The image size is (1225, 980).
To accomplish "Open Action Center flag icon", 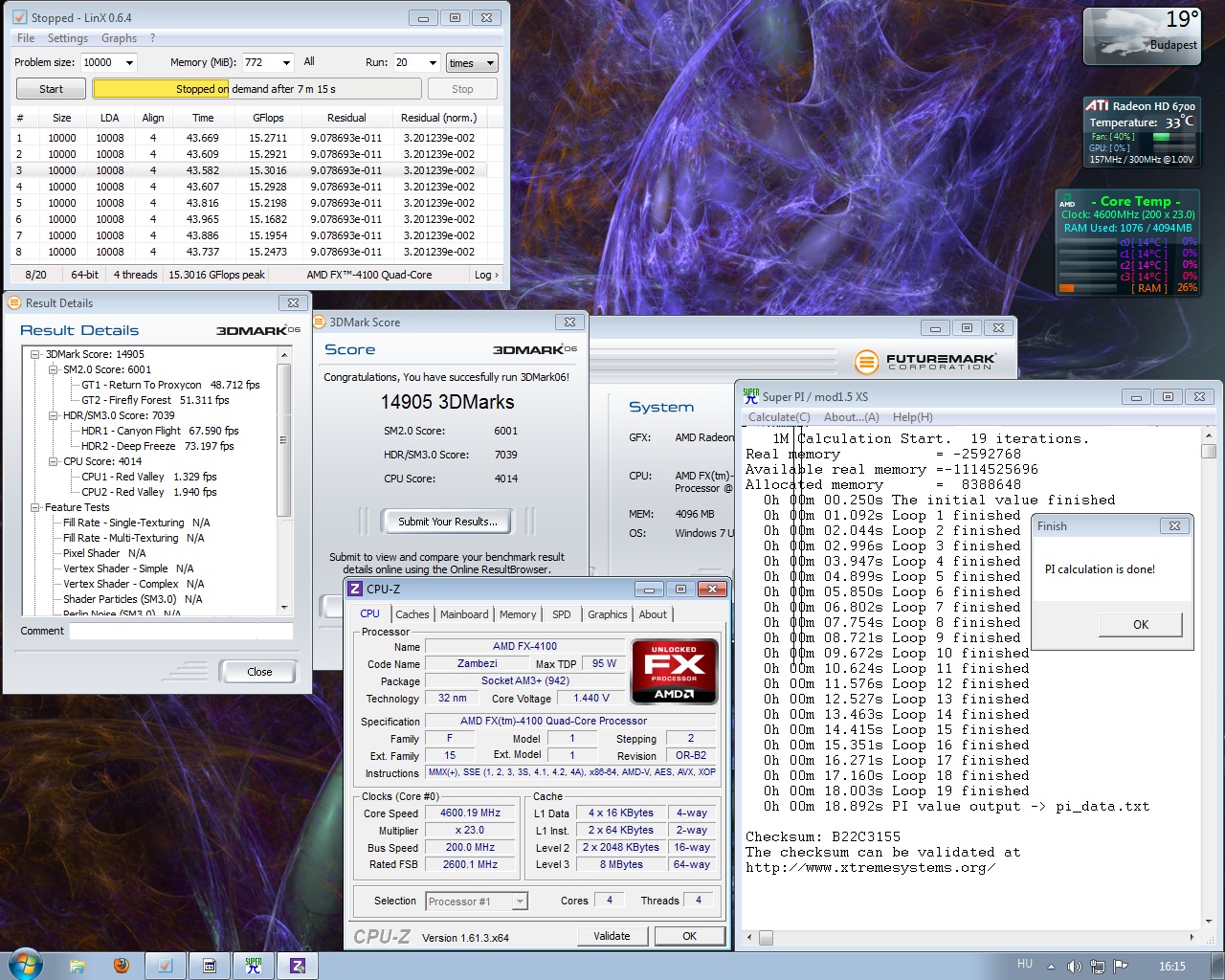I will click(1120, 967).
